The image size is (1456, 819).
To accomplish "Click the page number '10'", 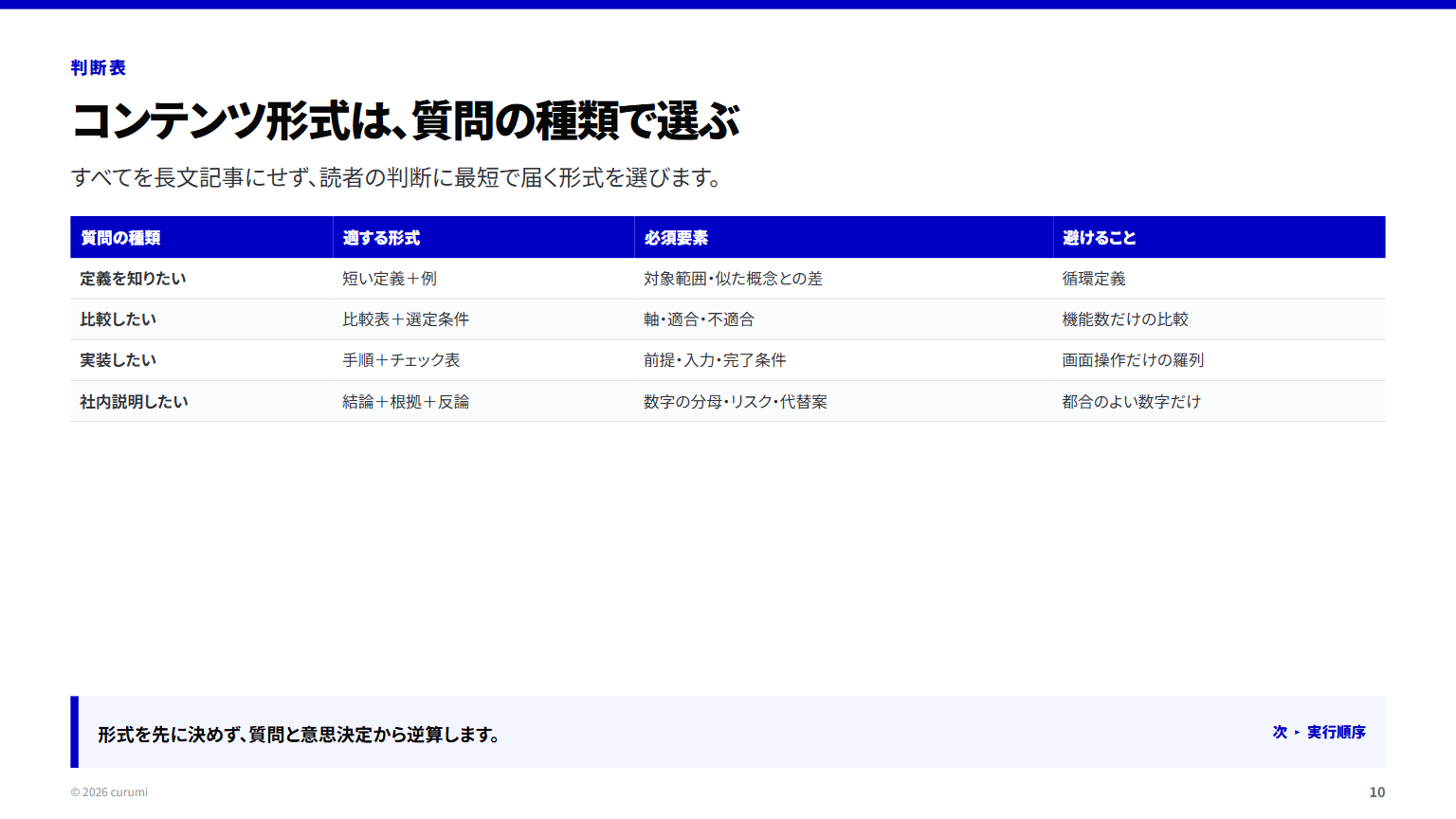I will [x=1377, y=792].
